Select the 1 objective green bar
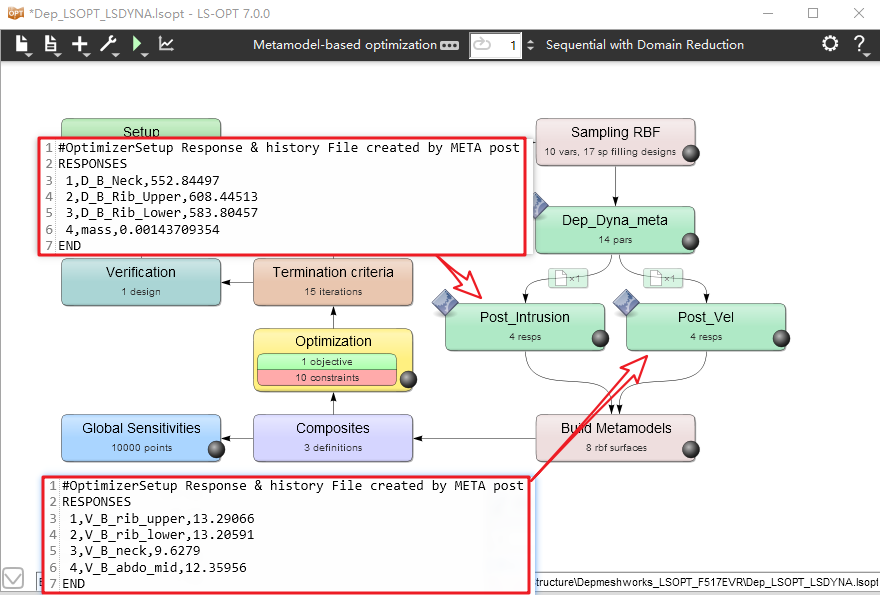The width and height of the screenshot is (880, 595). pyautogui.click(x=327, y=361)
